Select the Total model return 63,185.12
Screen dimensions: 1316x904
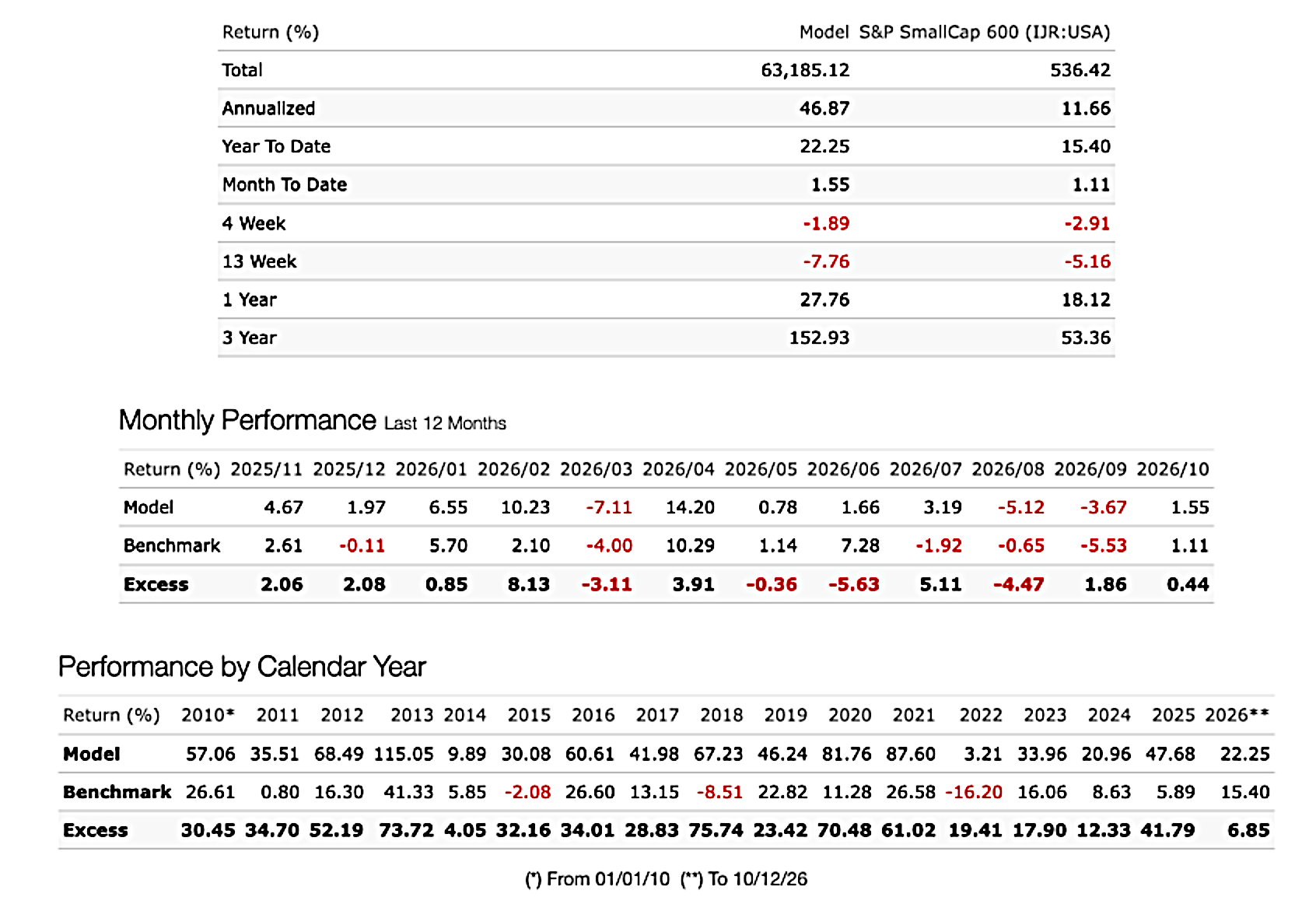(805, 70)
